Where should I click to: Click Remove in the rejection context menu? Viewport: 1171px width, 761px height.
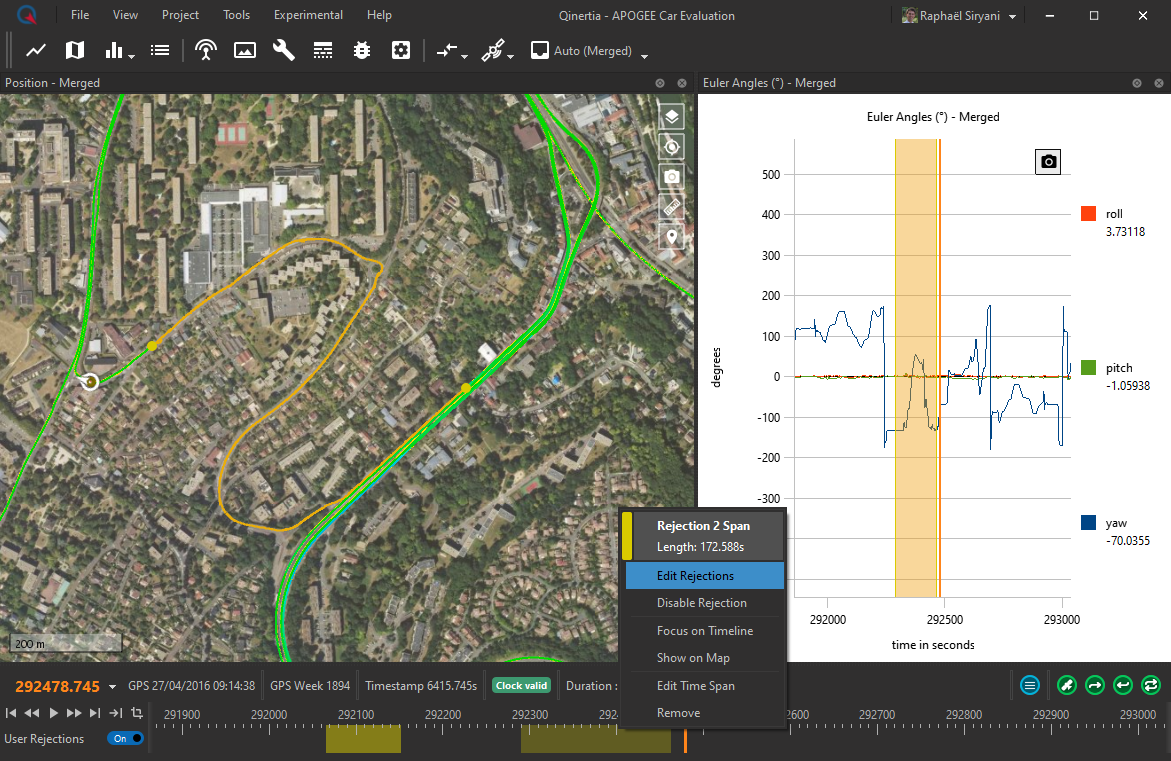(678, 713)
